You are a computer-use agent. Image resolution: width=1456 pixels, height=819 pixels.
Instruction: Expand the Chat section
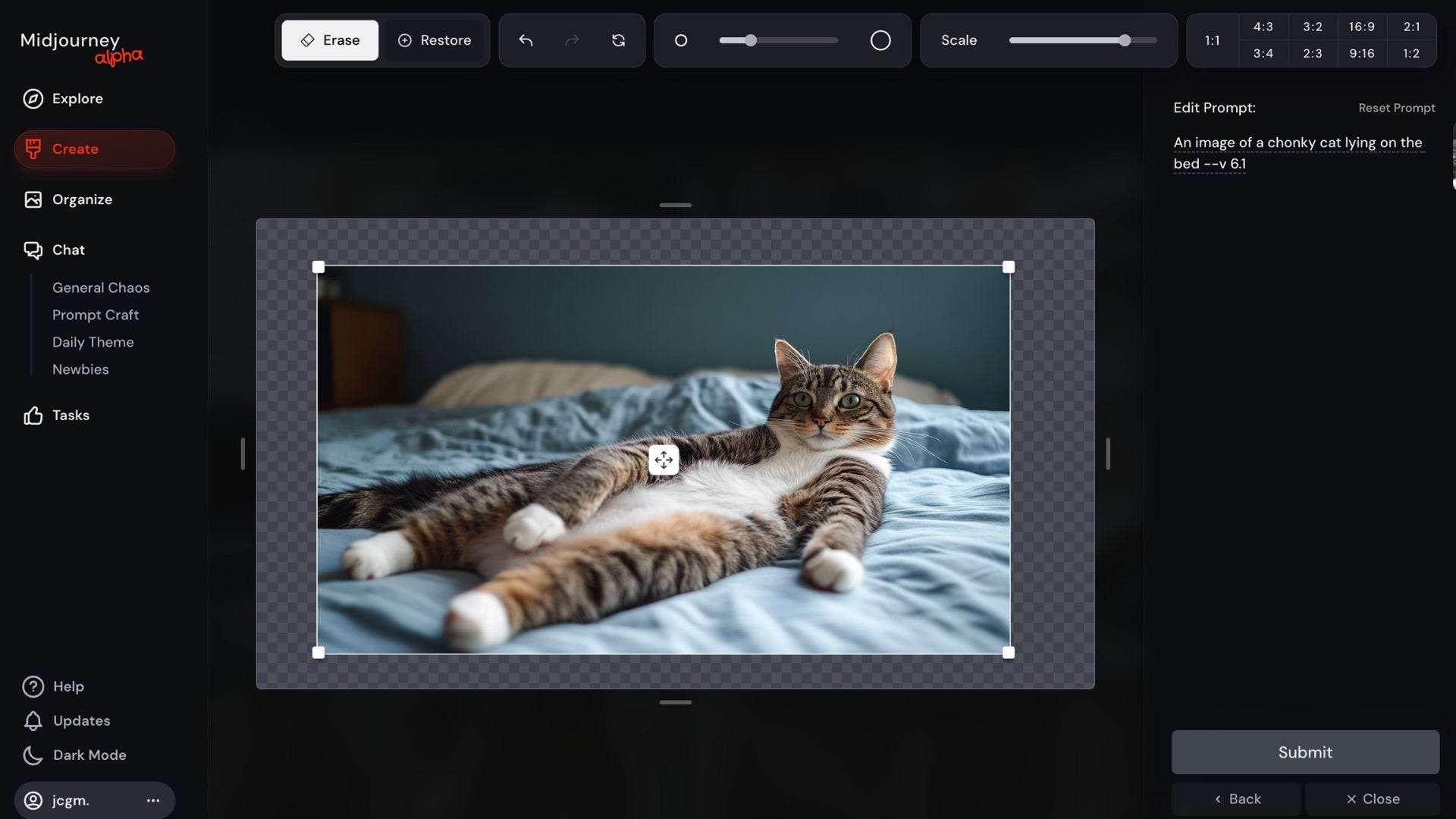coord(68,249)
